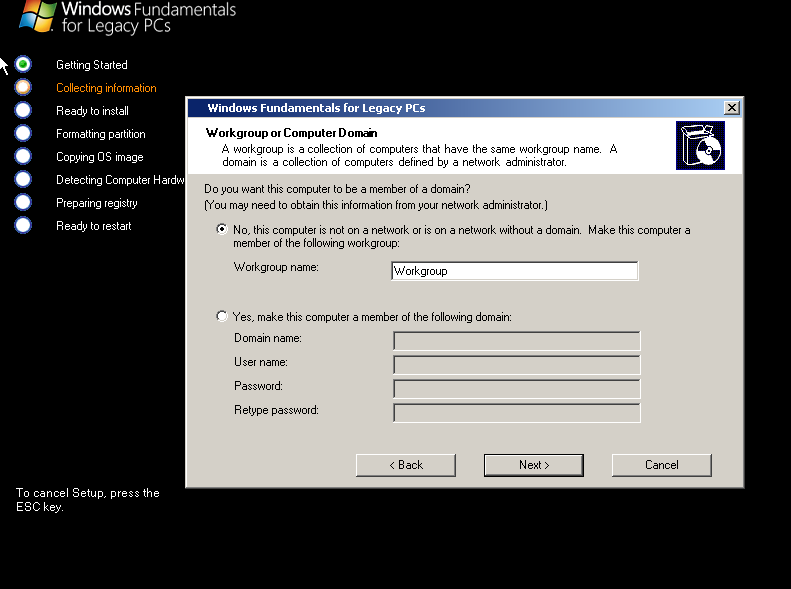Select the 'No, this computer is not on a network' option
Viewport: 791px width, 589px height.
point(221,229)
